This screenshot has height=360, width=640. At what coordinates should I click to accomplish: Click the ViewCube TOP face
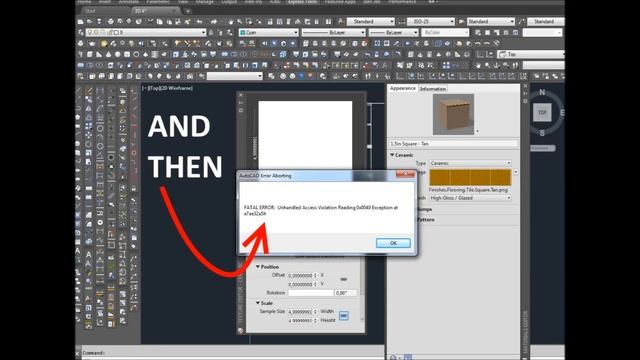[542, 112]
